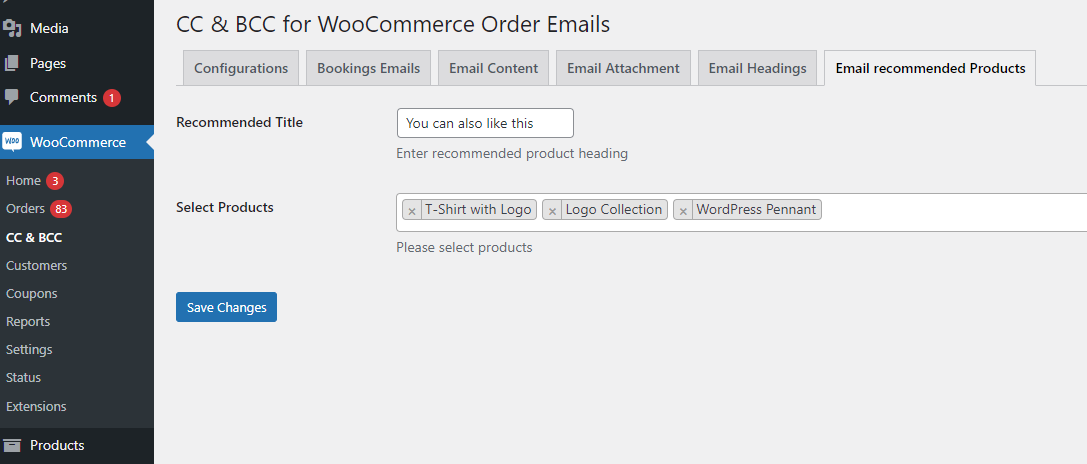Remove T-Shirt with Logo tag

(x=411, y=211)
